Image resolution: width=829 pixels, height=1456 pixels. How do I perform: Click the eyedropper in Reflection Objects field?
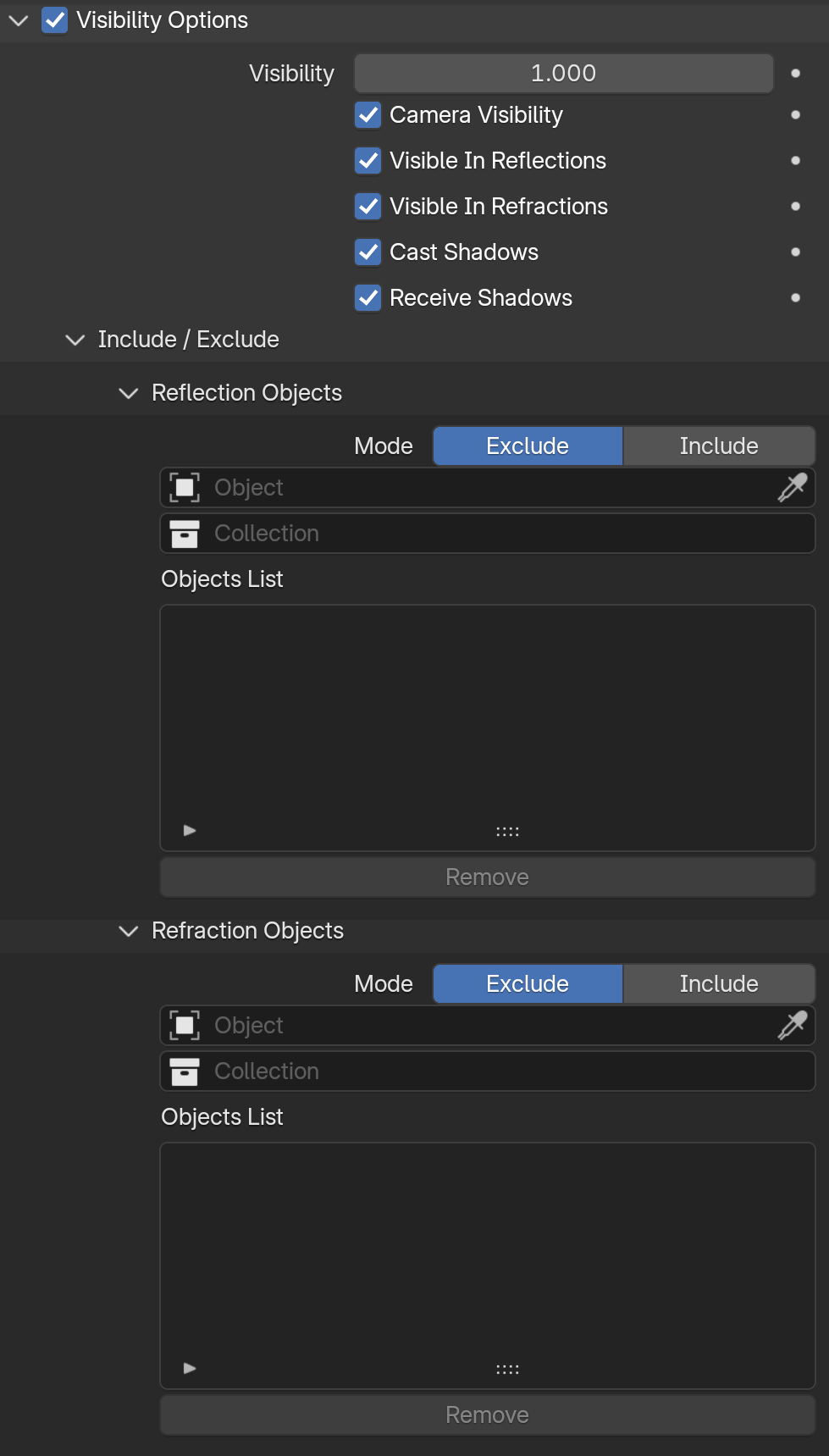pos(793,488)
